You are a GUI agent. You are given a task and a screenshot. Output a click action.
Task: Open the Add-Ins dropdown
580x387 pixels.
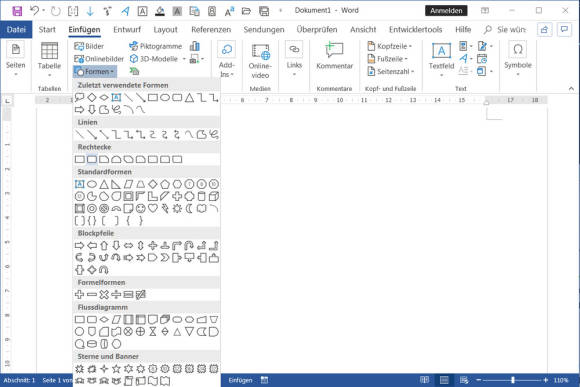coord(226,59)
